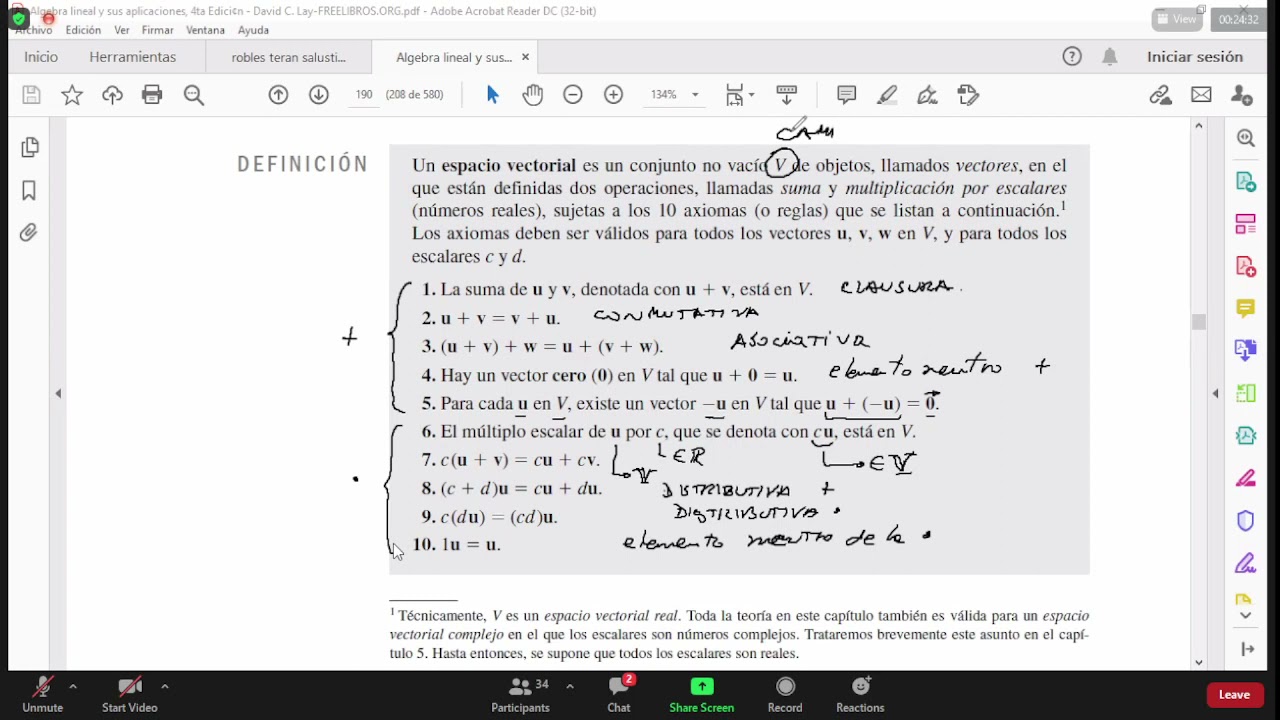
Task: Open Firmar menu
Action: point(158,30)
